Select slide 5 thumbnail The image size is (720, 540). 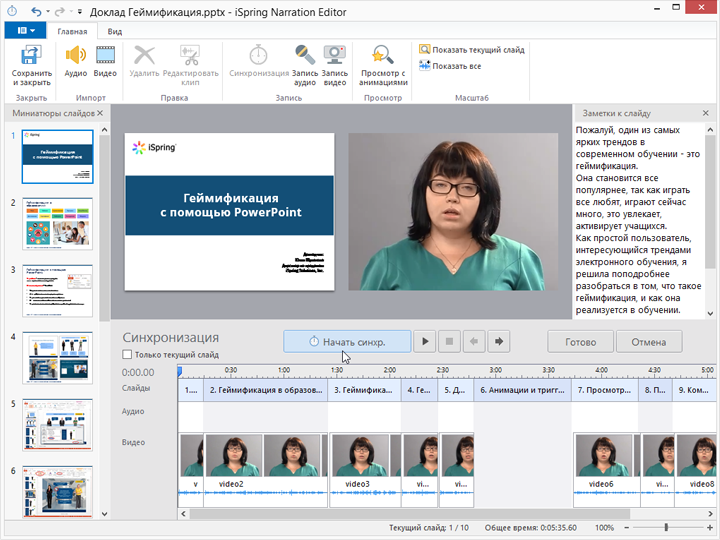57,425
